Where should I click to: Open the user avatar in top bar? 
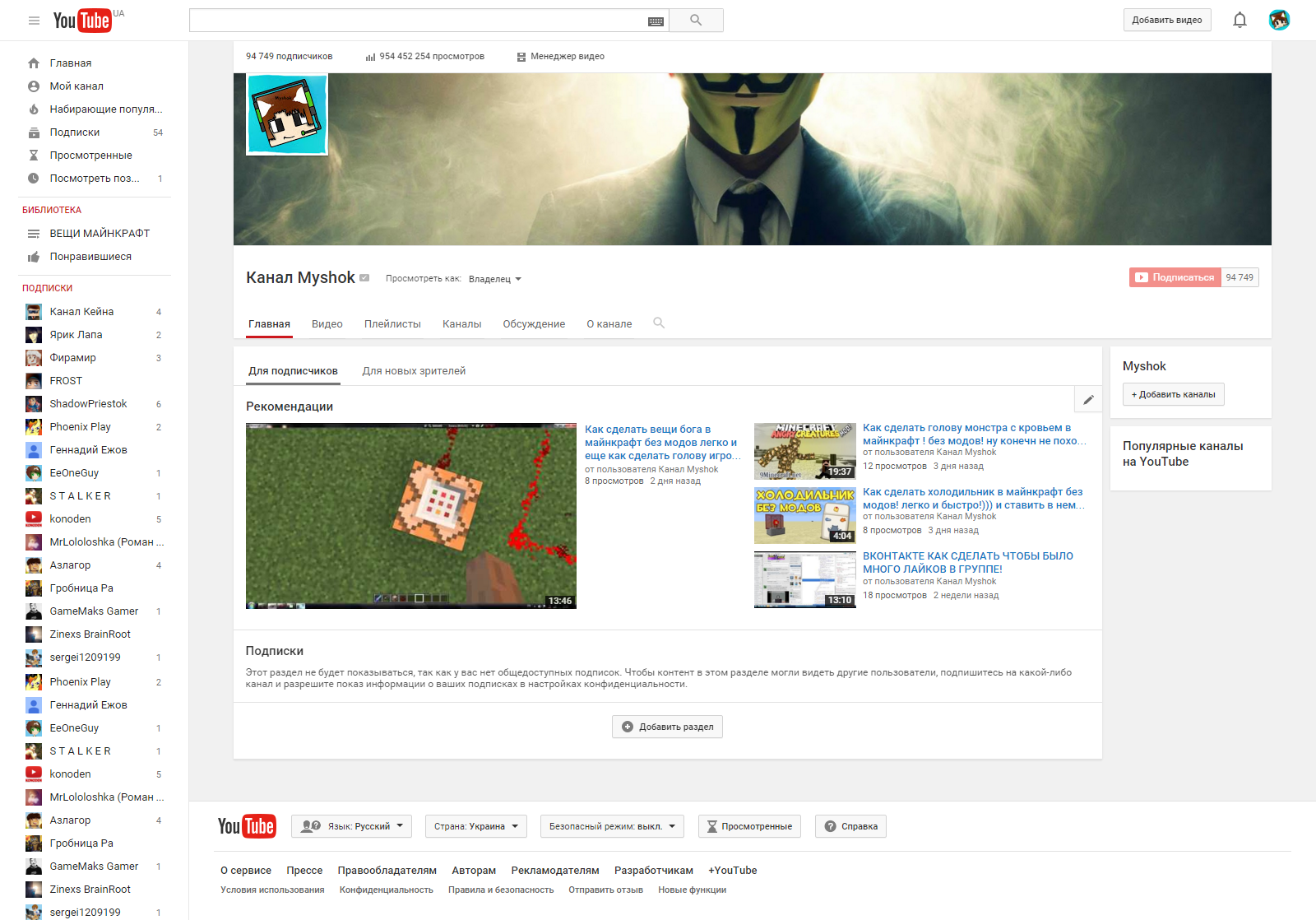click(x=1279, y=20)
